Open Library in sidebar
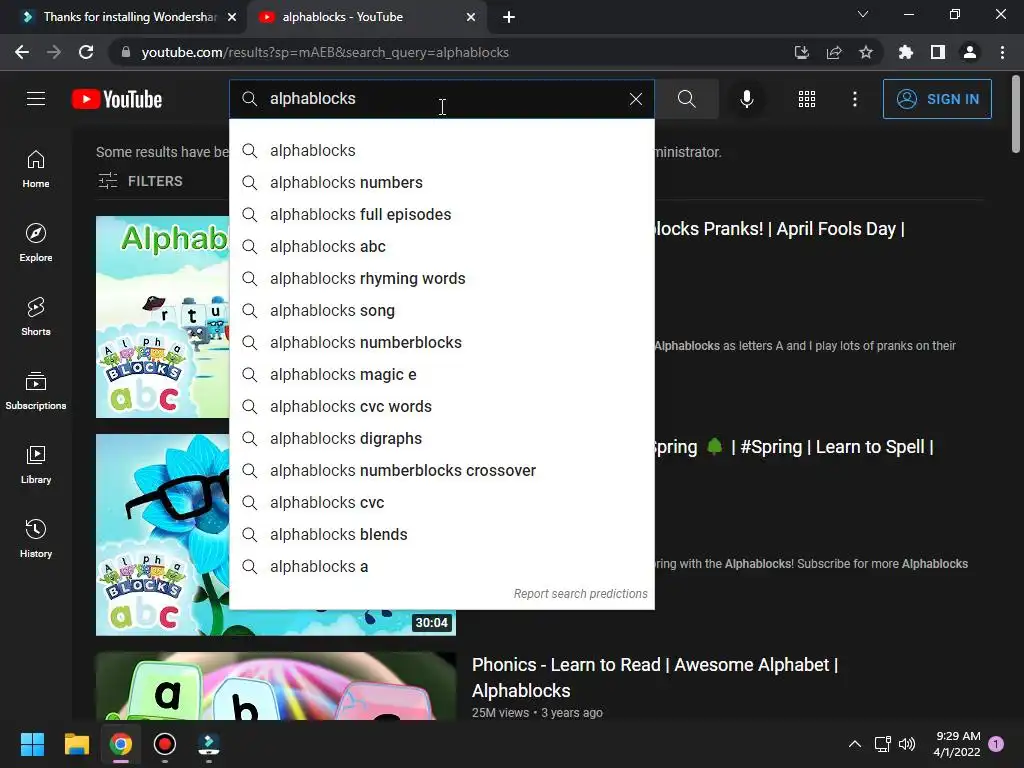This screenshot has width=1024, height=768. [36, 464]
